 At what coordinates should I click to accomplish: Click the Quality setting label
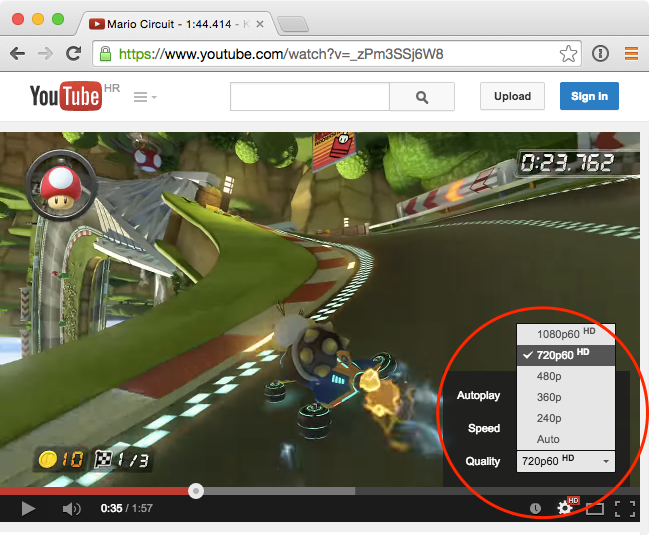point(483,461)
